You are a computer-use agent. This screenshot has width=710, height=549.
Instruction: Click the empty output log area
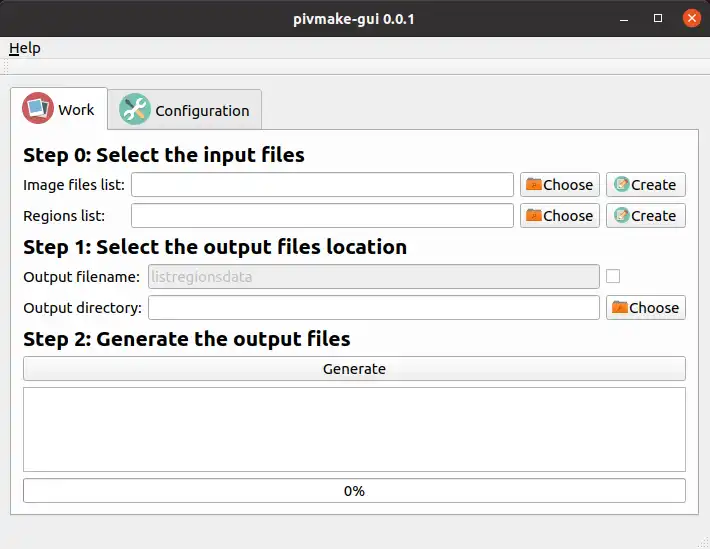(354, 429)
